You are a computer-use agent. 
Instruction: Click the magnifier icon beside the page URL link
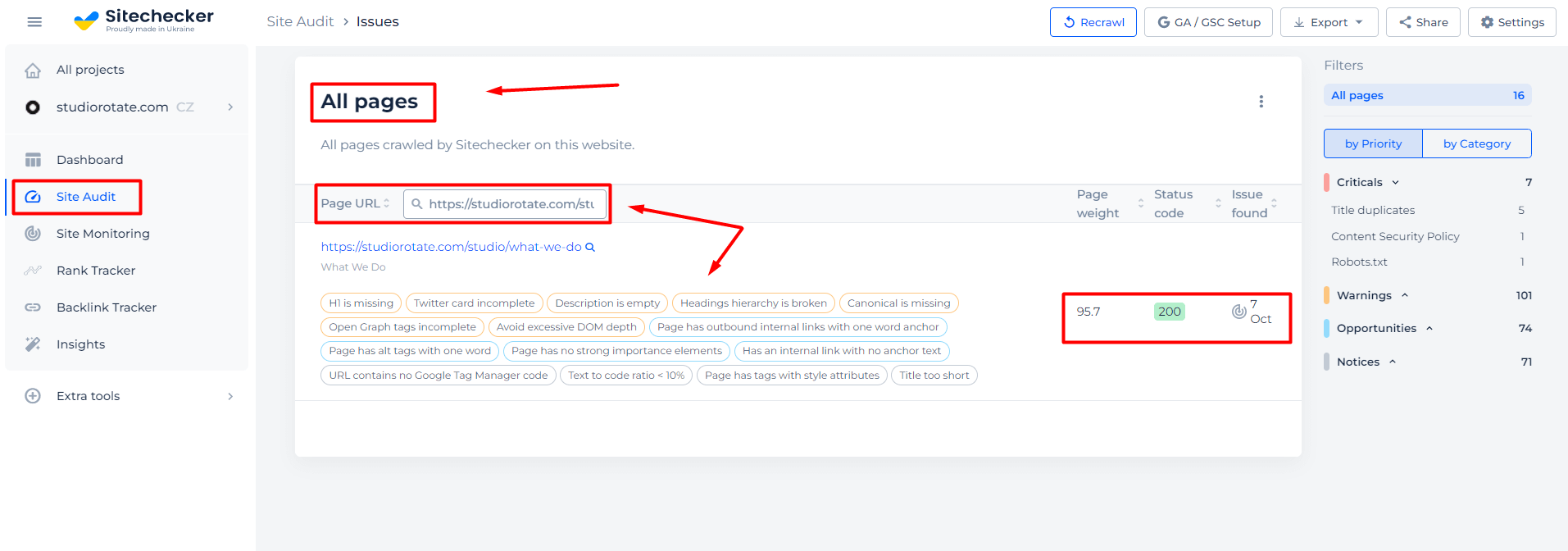click(x=590, y=248)
